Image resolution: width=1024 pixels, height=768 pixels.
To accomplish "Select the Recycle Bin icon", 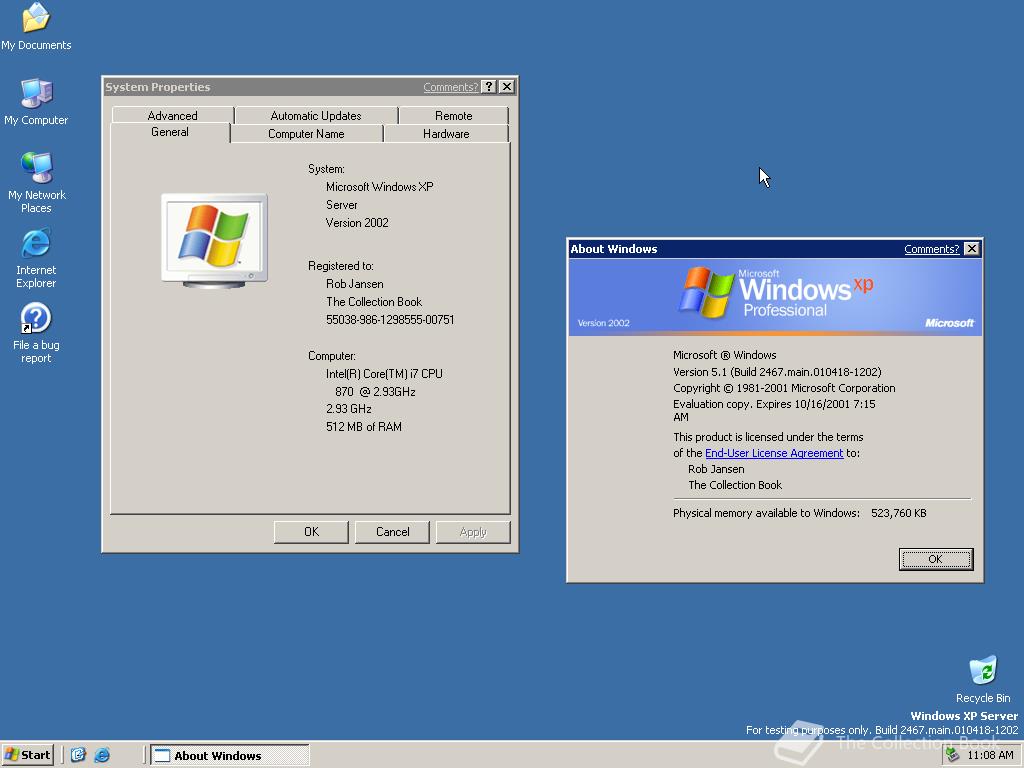I will click(x=983, y=679).
